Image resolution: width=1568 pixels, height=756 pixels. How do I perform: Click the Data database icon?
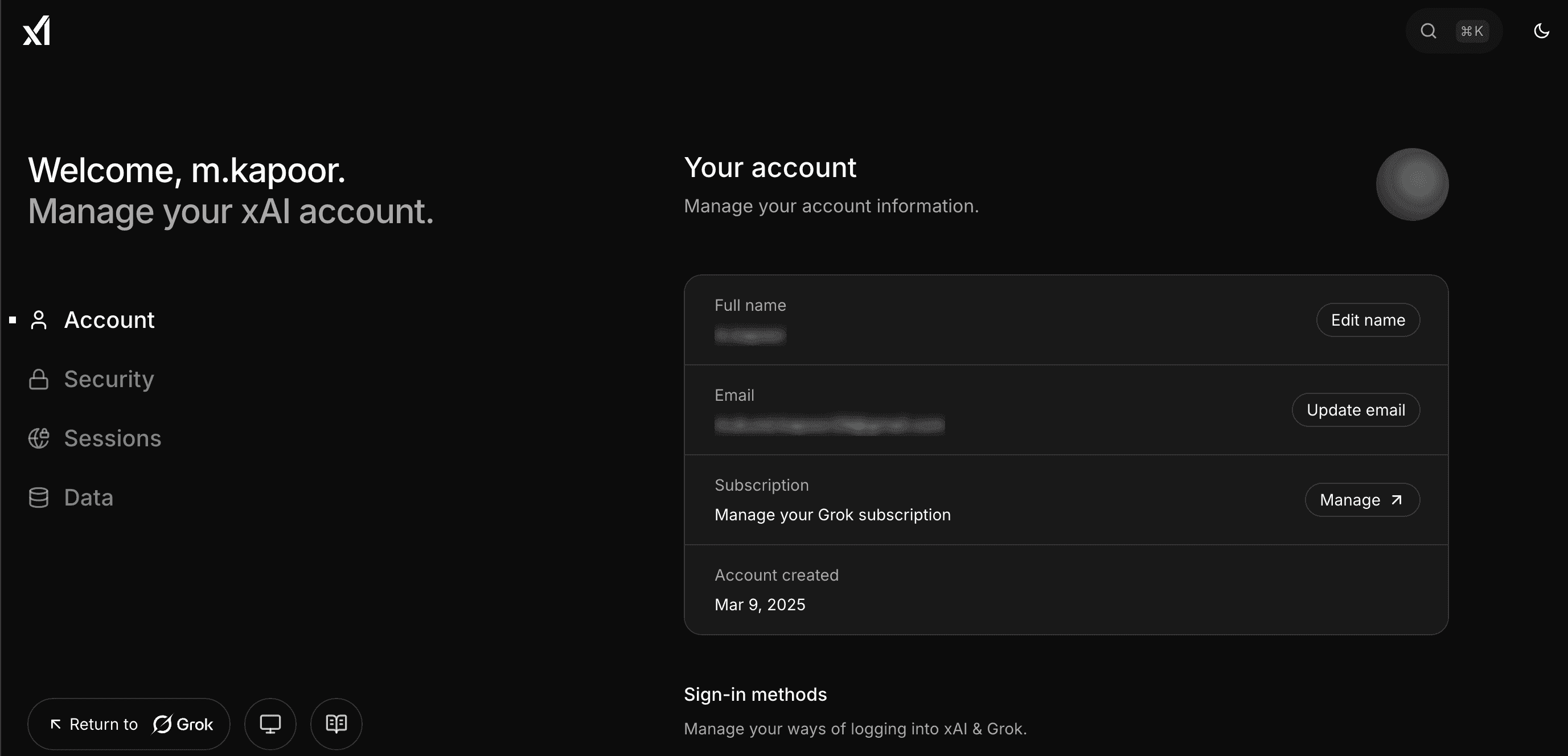click(x=39, y=498)
